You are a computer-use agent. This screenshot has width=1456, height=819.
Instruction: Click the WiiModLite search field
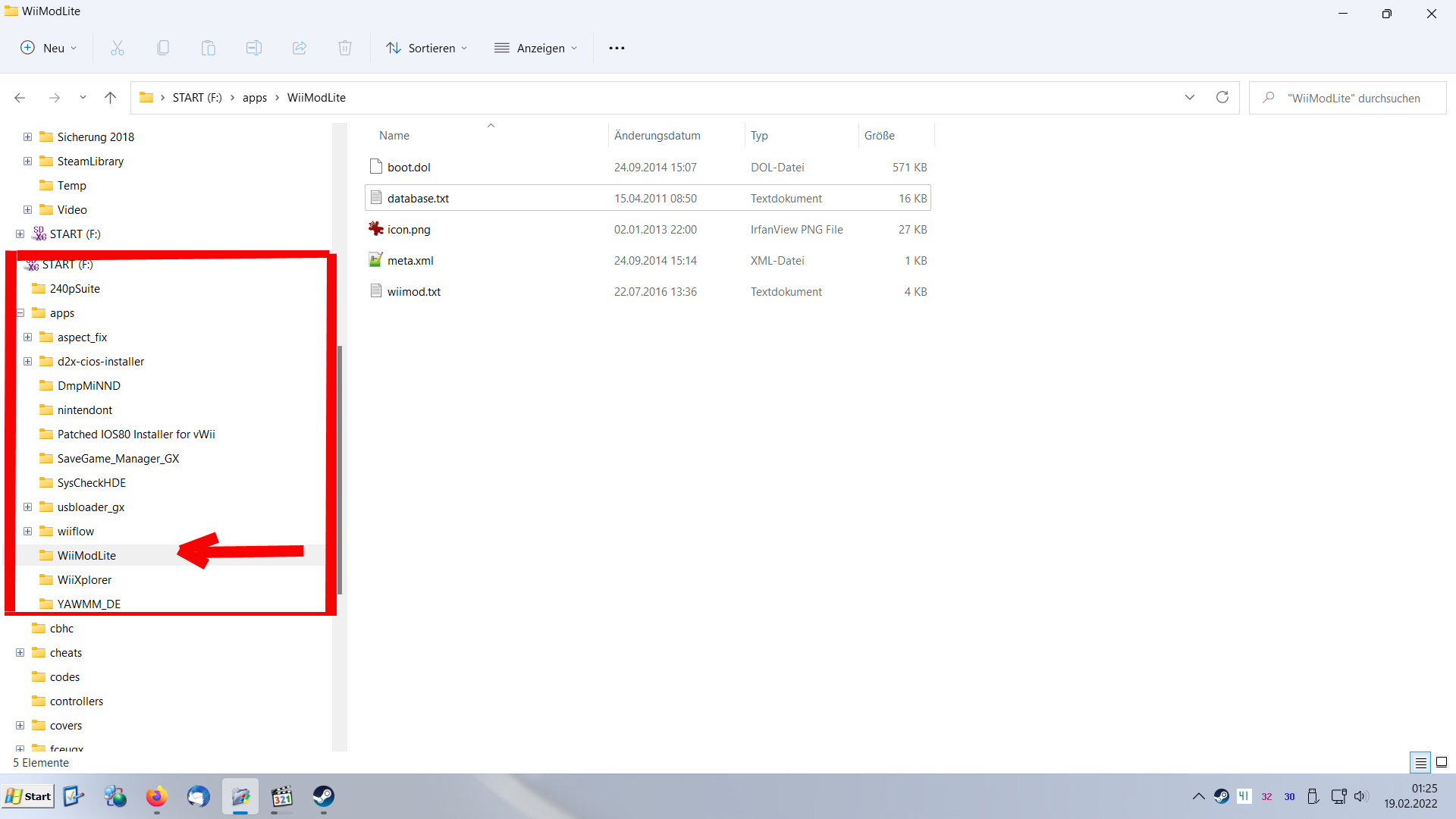(x=1348, y=98)
